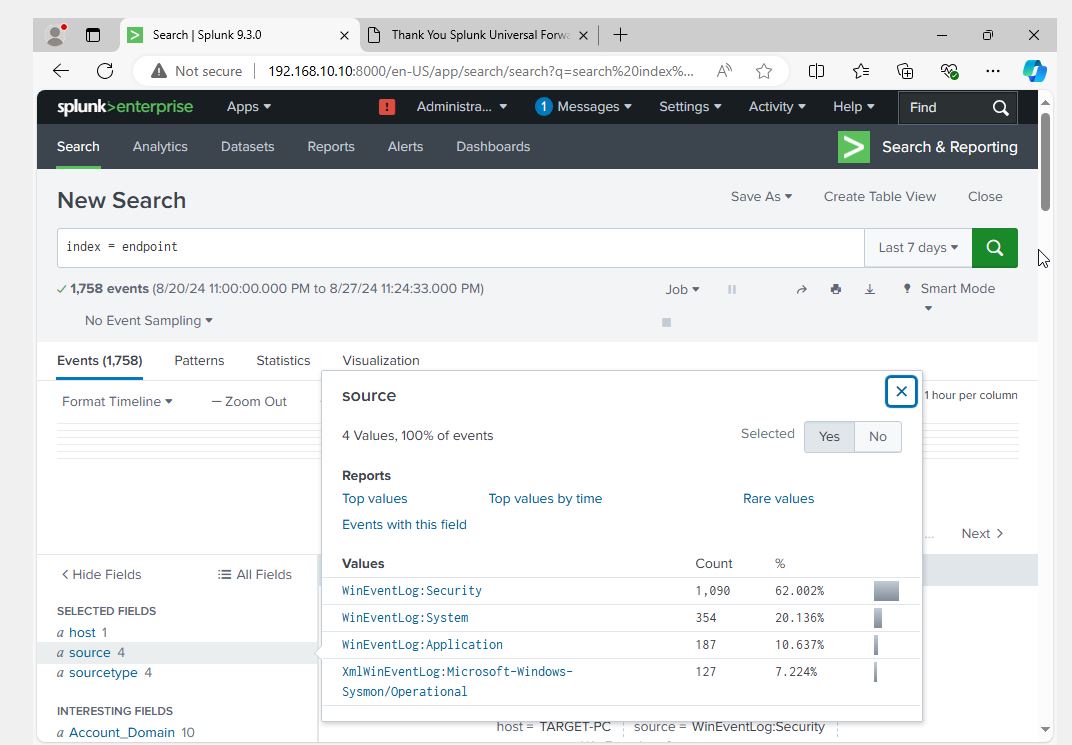
Task: Open the Rare values report
Action: coord(778,499)
